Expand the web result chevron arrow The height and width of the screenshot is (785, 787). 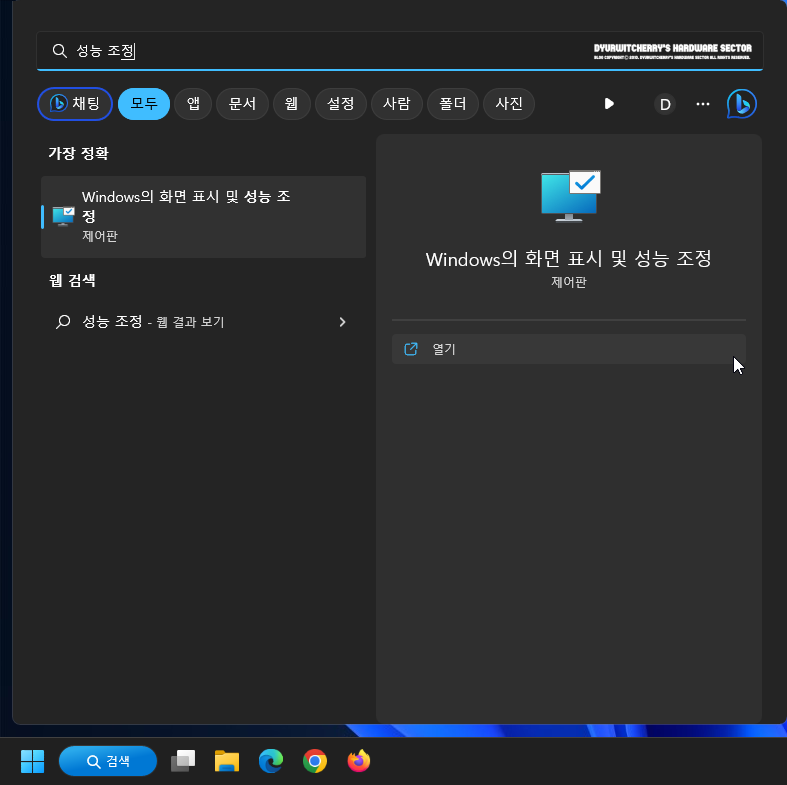pos(342,322)
